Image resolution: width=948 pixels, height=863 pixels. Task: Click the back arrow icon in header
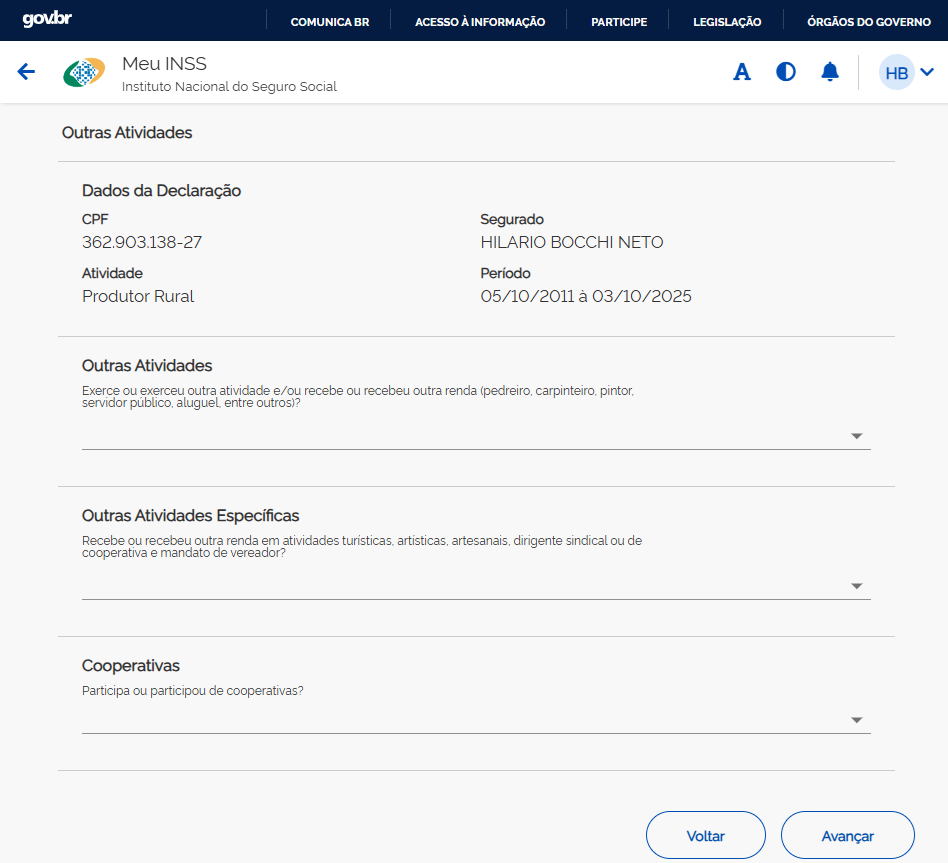27,72
